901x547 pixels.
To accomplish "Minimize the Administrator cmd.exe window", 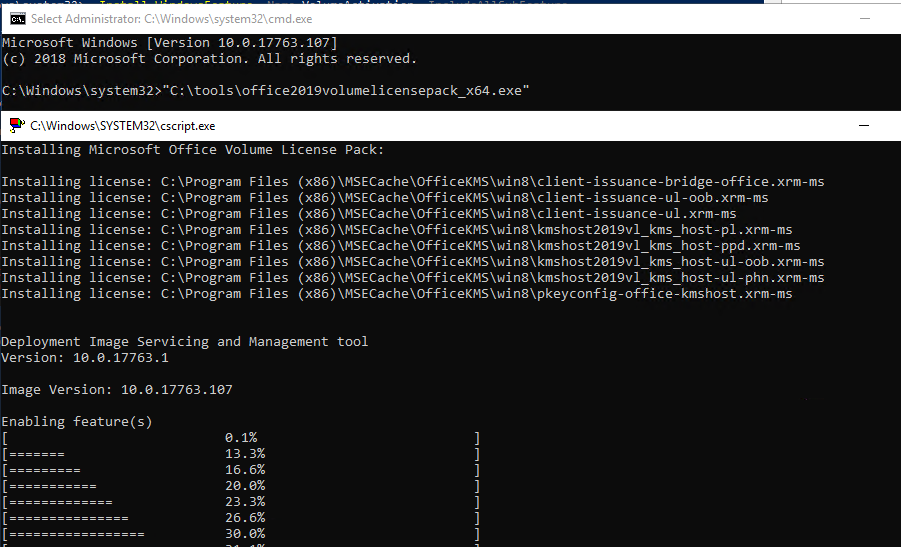I will [x=864, y=19].
